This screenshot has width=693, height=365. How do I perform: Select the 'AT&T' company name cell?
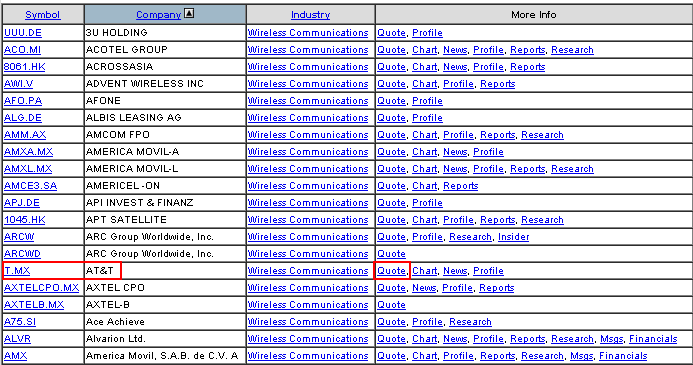(x=165, y=271)
